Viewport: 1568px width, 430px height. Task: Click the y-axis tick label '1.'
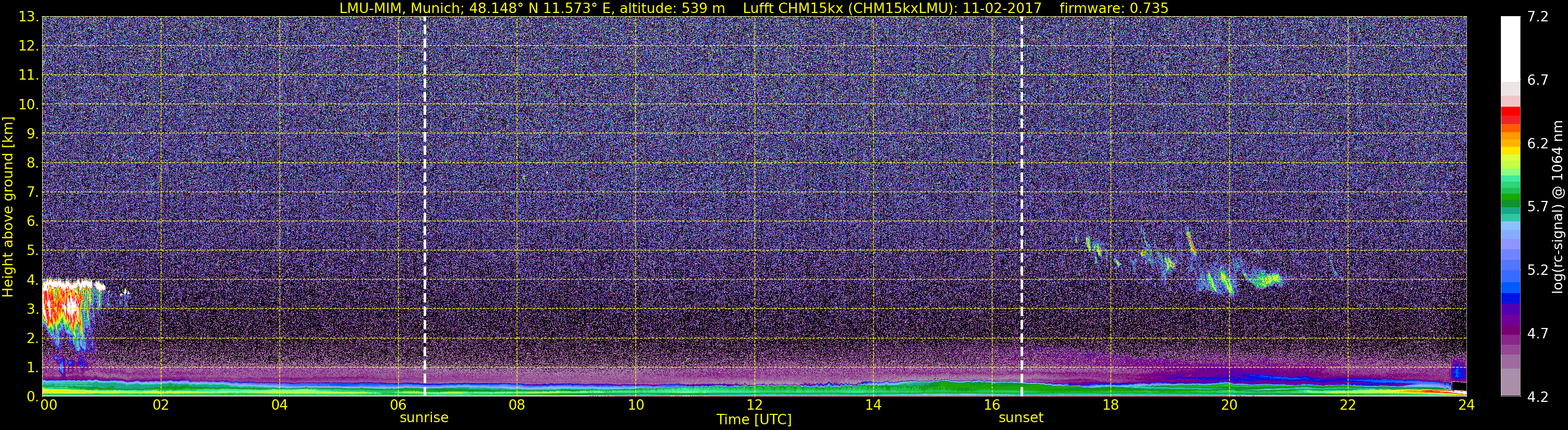pyautogui.click(x=32, y=368)
